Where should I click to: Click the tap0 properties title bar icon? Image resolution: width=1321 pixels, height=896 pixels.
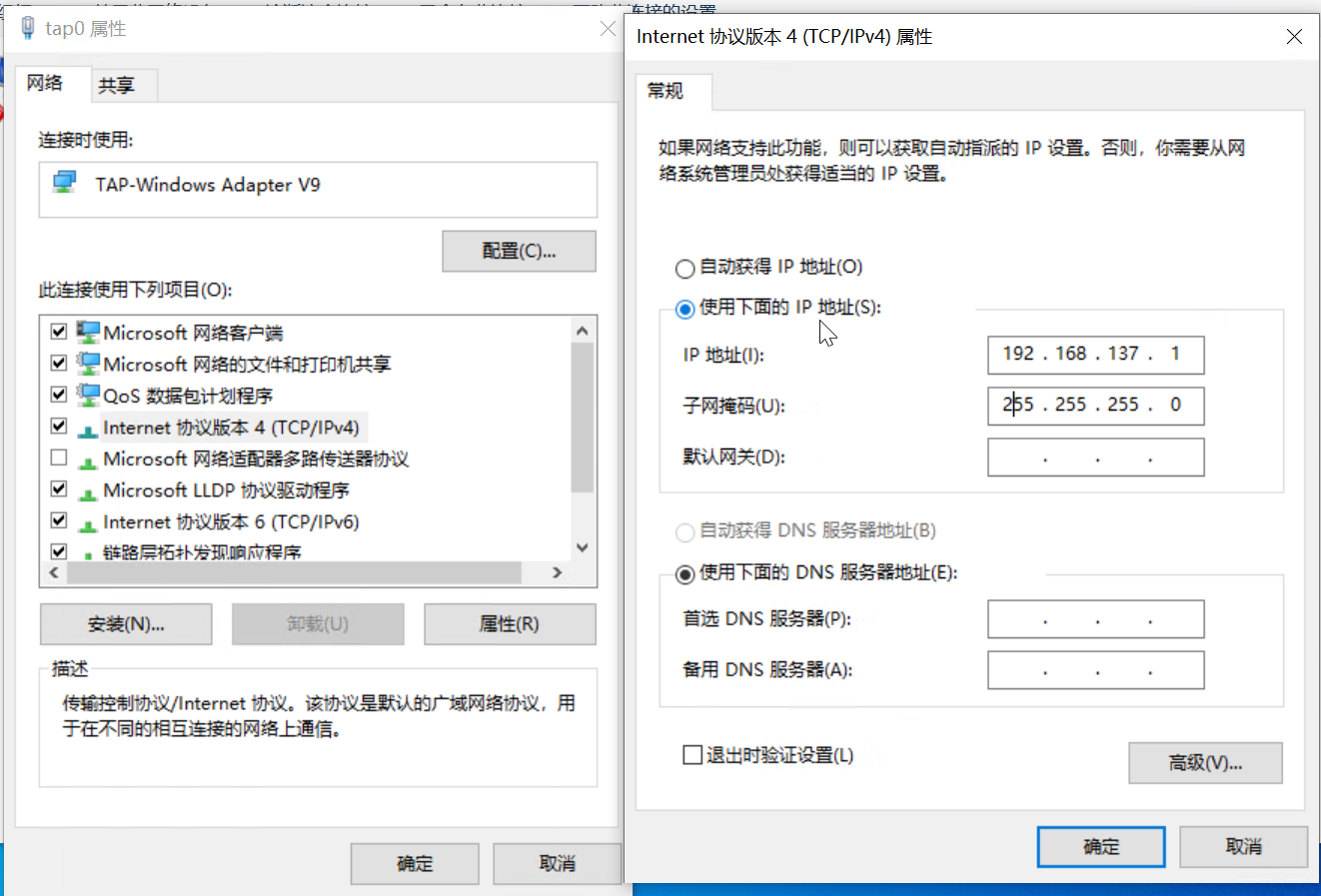coord(27,28)
